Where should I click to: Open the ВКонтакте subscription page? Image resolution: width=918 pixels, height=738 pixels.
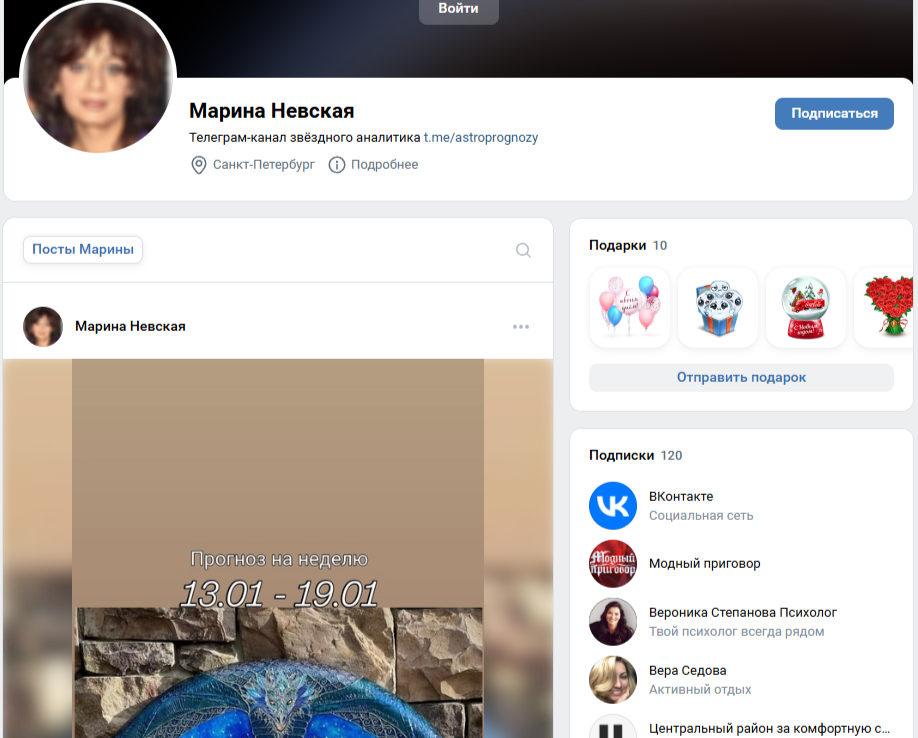[x=681, y=496]
